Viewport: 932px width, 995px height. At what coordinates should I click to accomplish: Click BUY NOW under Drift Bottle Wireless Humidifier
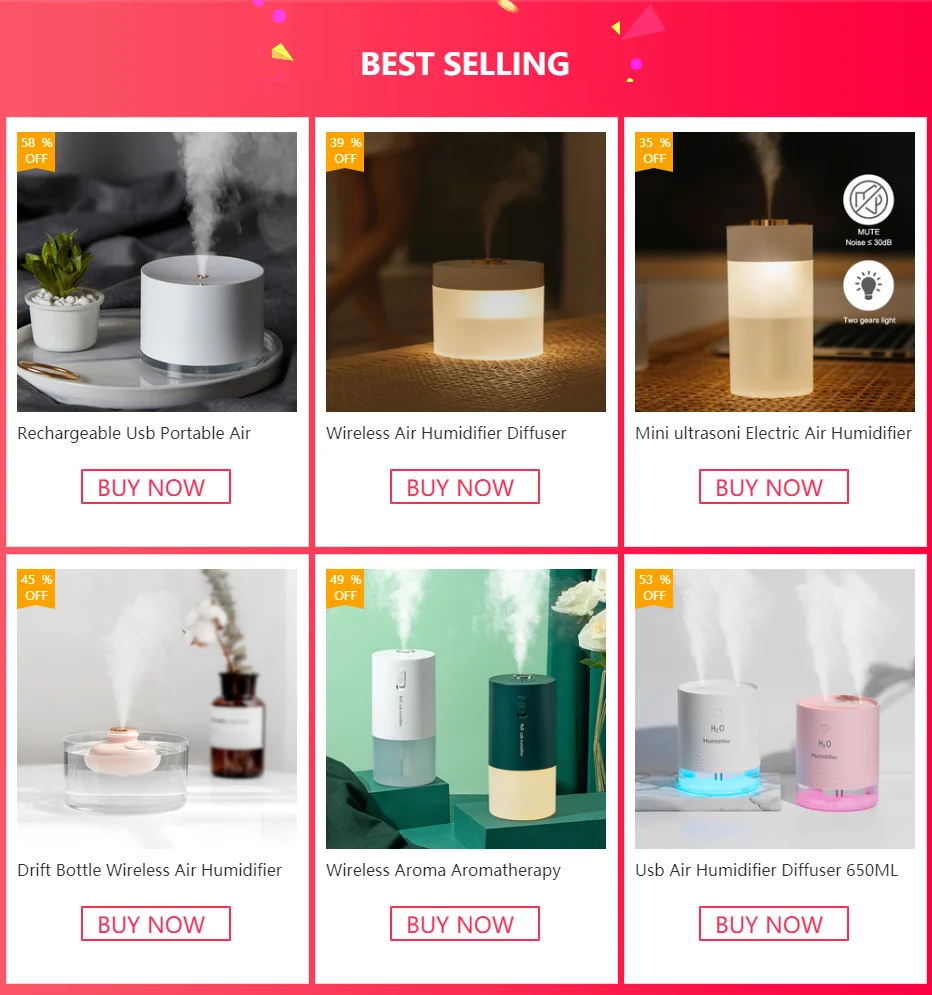(155, 924)
